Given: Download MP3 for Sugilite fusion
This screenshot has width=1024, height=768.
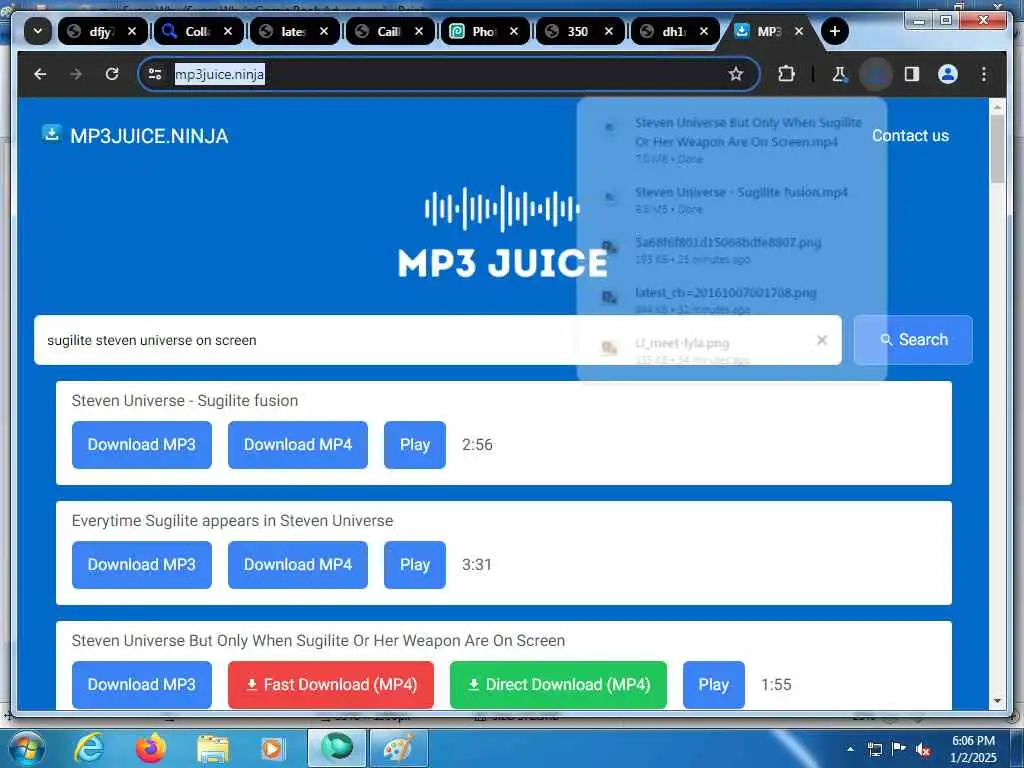Looking at the screenshot, I should coord(142,445).
